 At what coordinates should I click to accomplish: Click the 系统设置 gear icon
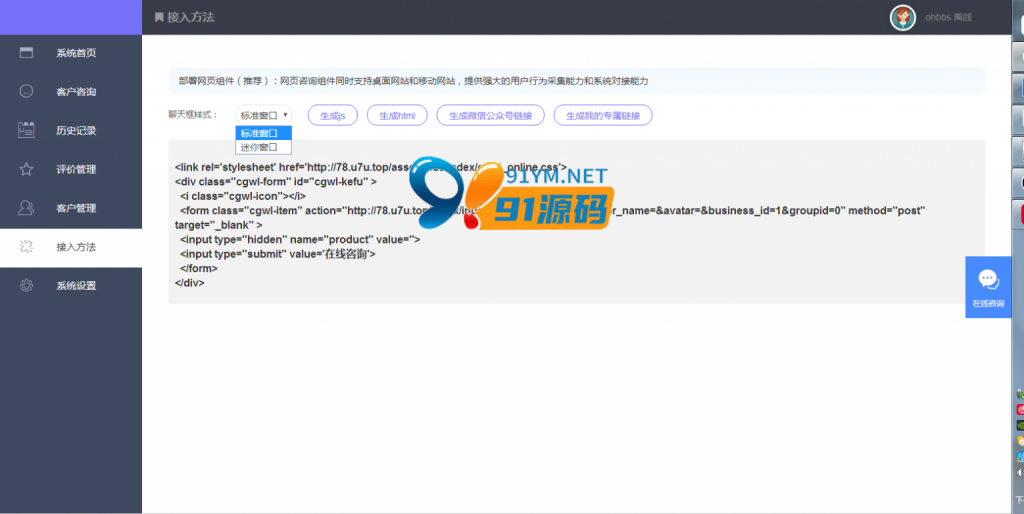tap(27, 286)
